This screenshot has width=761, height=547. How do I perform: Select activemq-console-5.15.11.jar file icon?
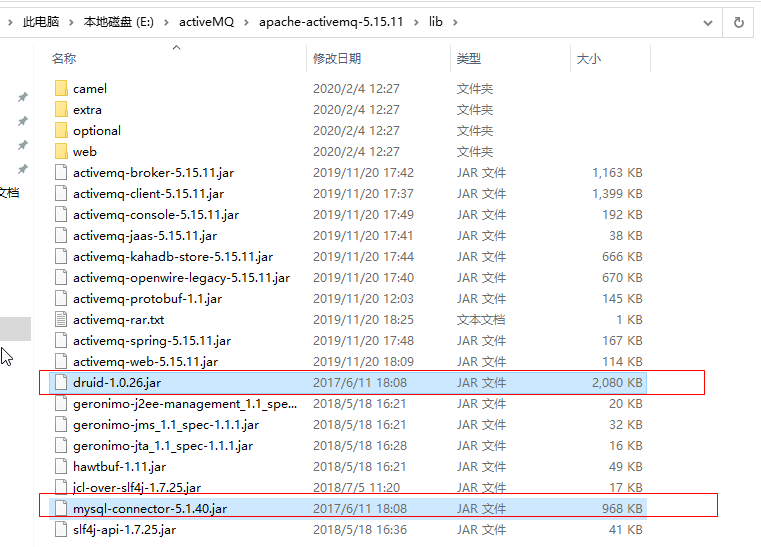[x=61, y=215]
